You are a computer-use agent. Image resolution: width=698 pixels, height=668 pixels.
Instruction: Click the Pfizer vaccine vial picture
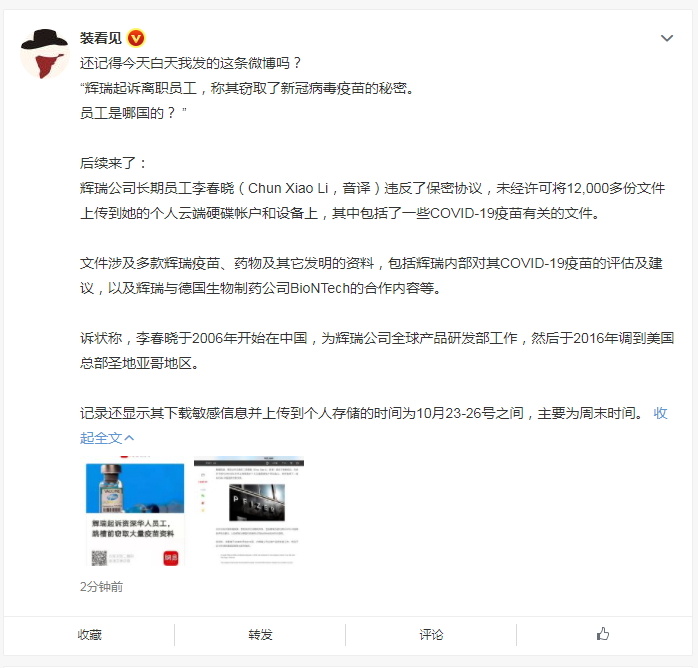pyautogui.click(x=135, y=488)
